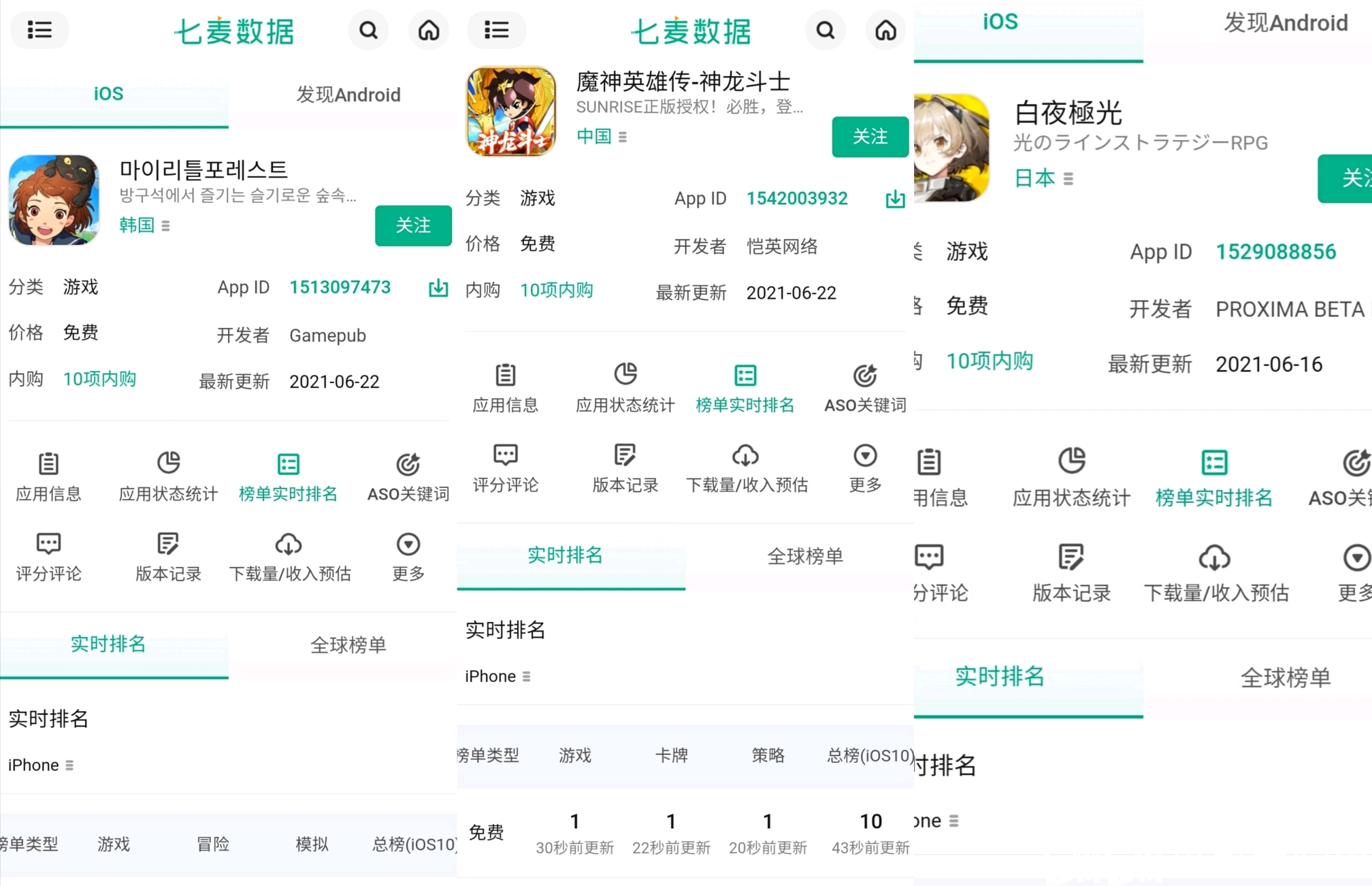Open 10项内购 link for 白夜極光
The image size is (1372, 886).
click(990, 361)
